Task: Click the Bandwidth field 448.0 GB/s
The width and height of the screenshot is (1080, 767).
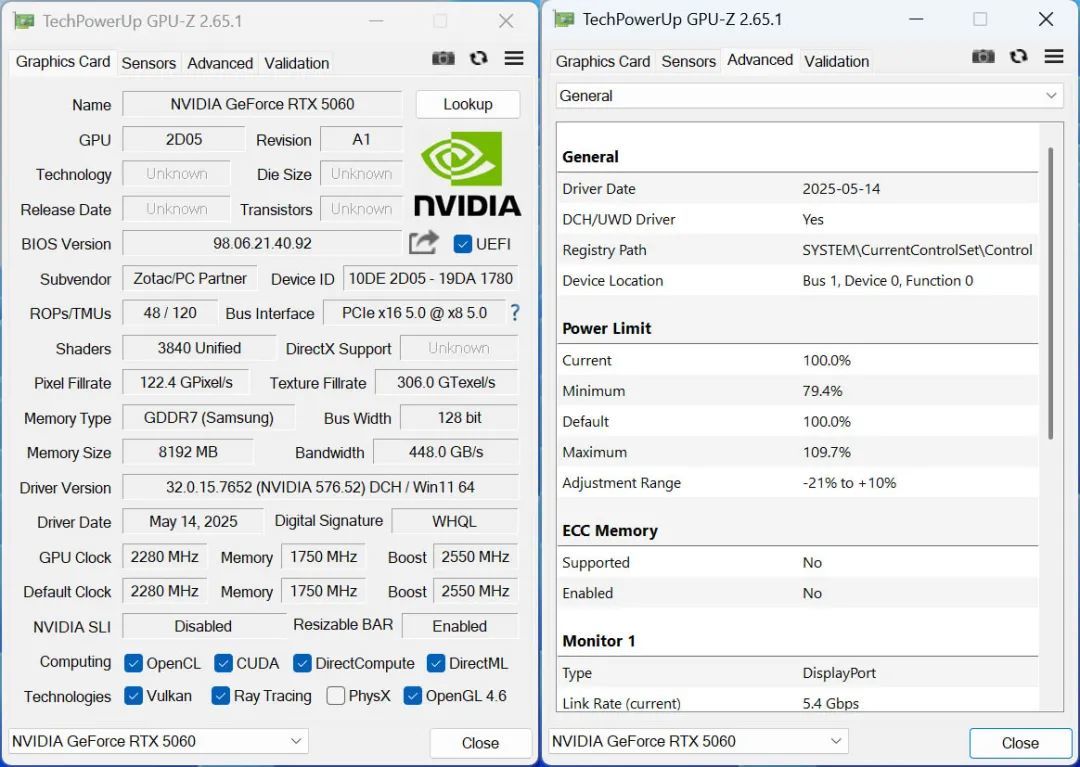Action: pyautogui.click(x=446, y=452)
